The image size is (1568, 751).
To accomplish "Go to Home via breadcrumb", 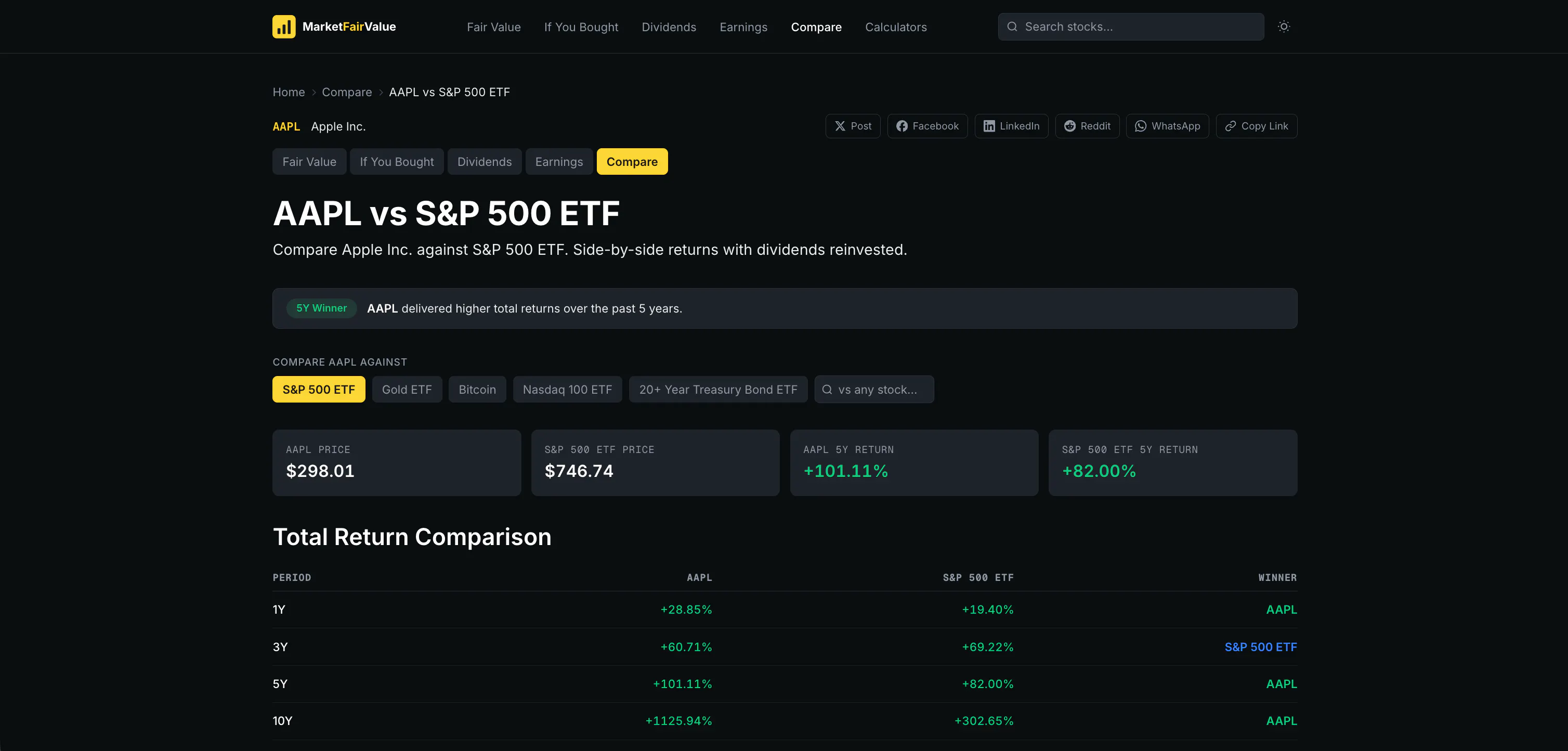I will (x=289, y=92).
